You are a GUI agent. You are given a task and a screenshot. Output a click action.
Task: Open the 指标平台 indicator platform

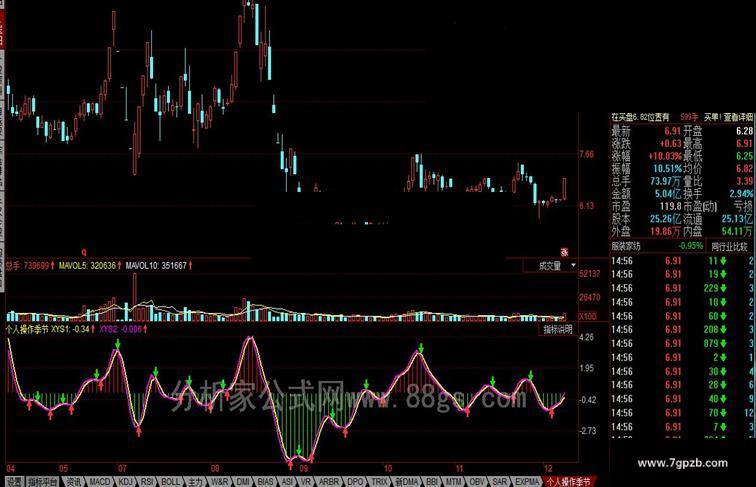pyautogui.click(x=42, y=482)
